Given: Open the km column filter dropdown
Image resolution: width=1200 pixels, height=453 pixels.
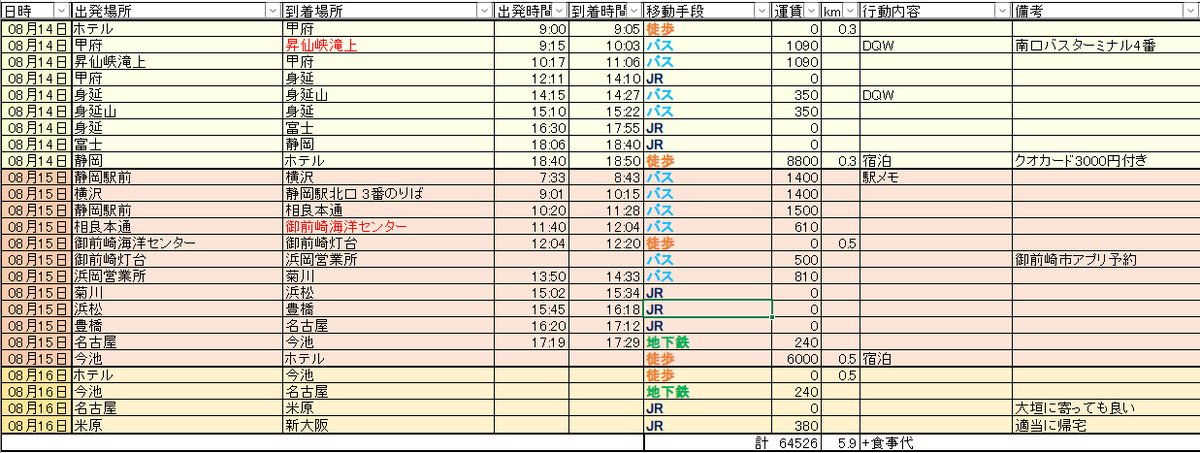Looking at the screenshot, I should (x=851, y=10).
